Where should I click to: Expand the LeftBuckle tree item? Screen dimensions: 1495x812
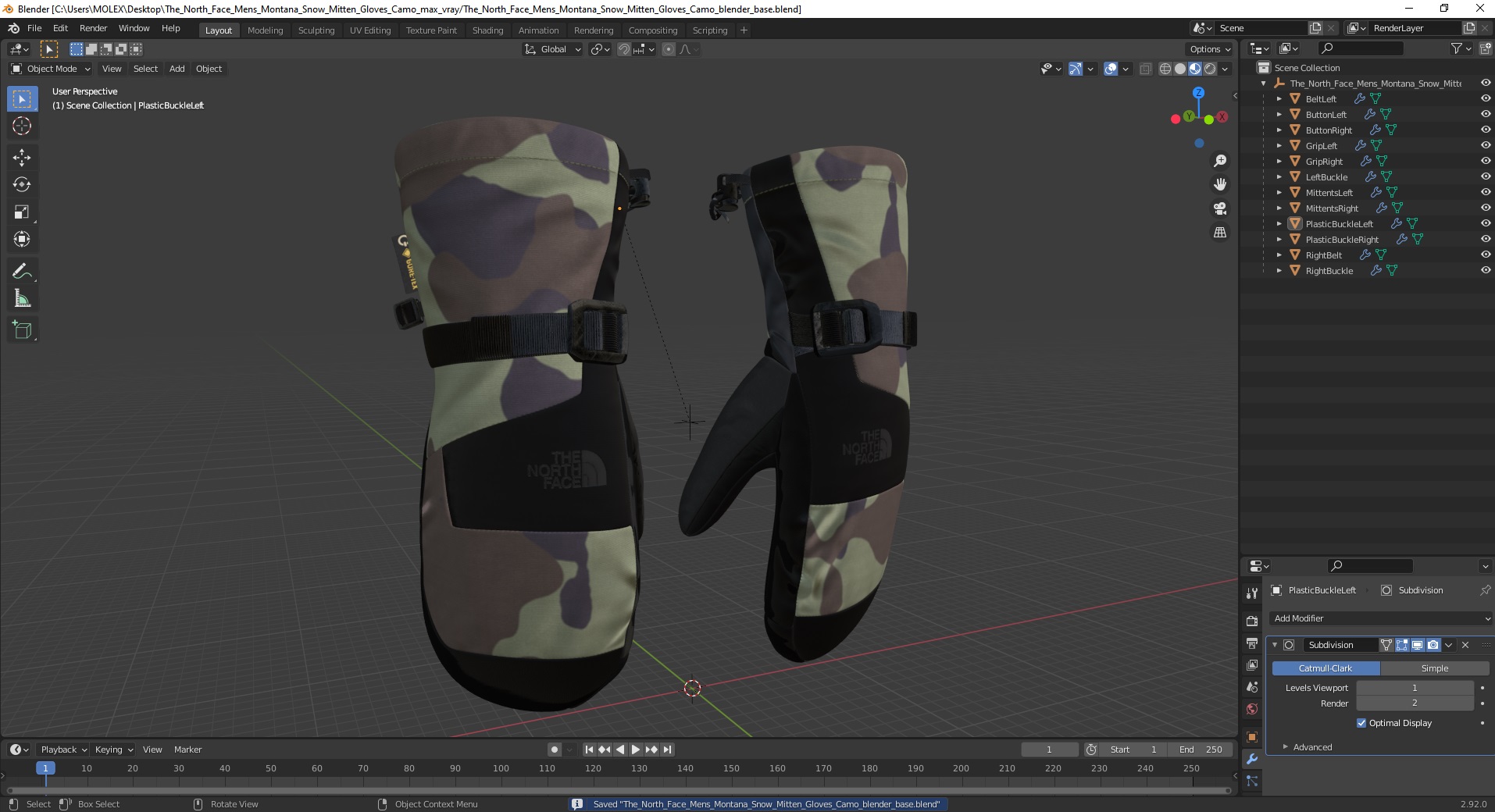click(x=1279, y=177)
